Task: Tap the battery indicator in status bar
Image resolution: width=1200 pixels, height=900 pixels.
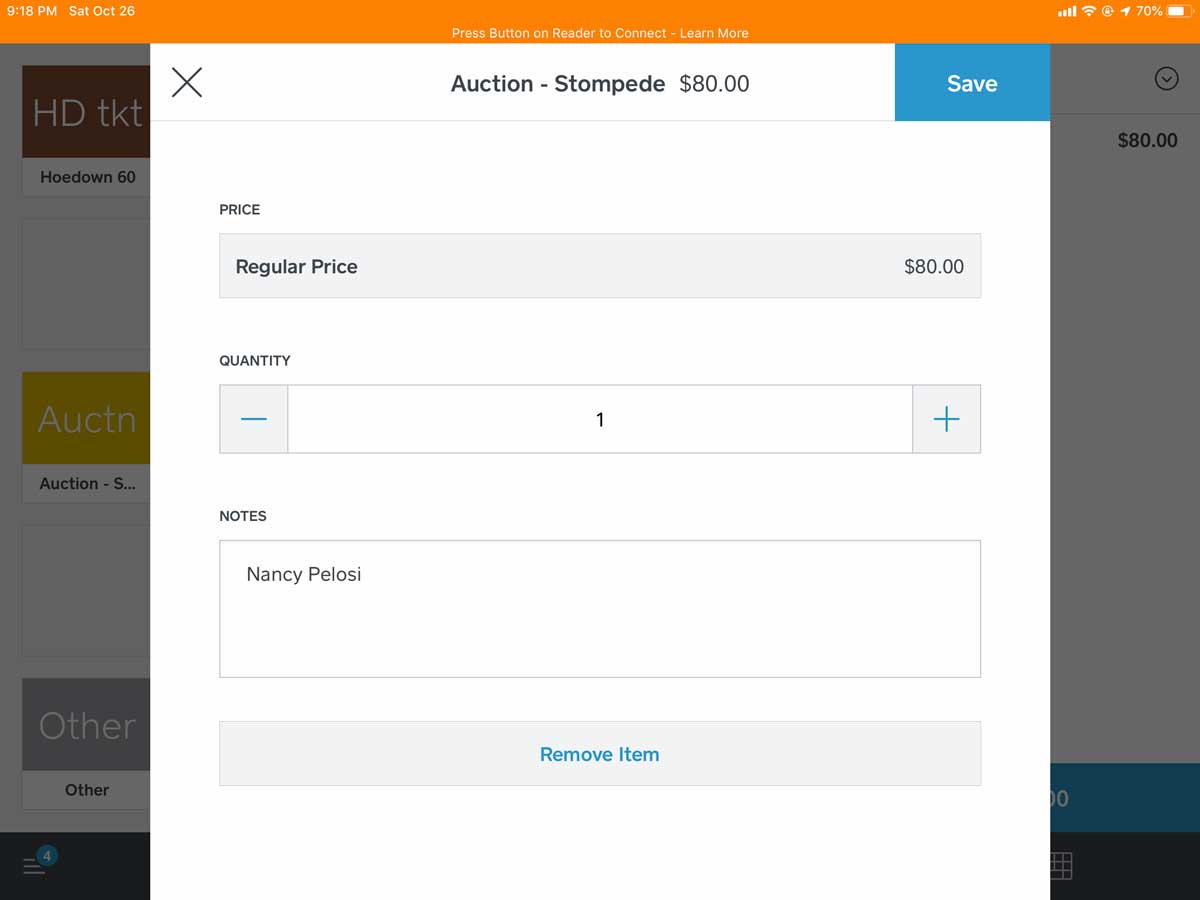Action: coord(1181,11)
